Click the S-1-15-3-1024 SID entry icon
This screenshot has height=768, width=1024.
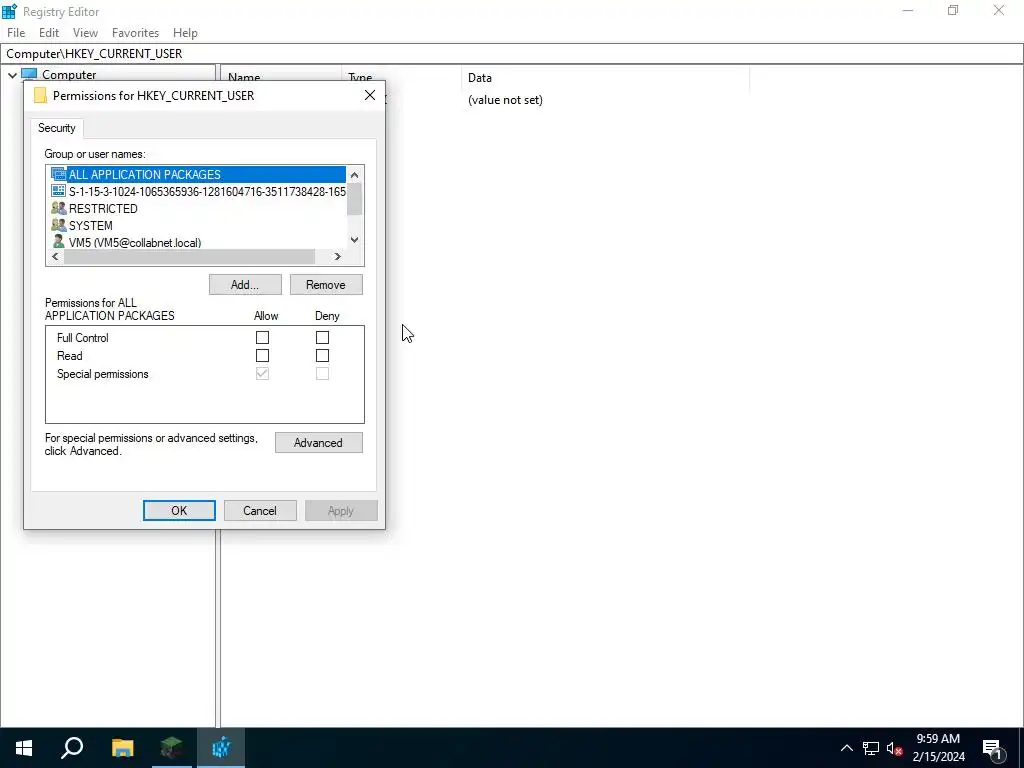pyautogui.click(x=59, y=191)
